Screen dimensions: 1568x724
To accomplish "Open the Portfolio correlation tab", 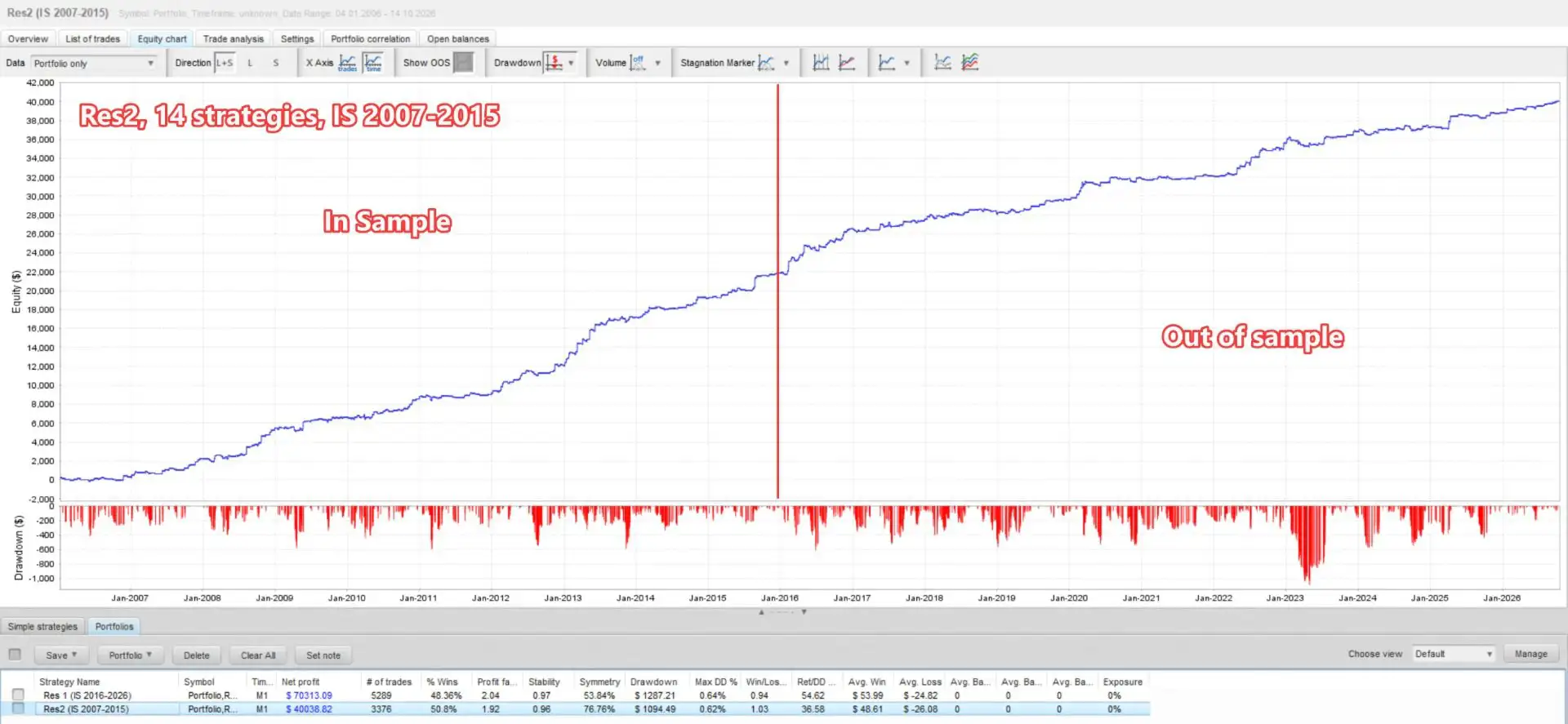I will (371, 38).
